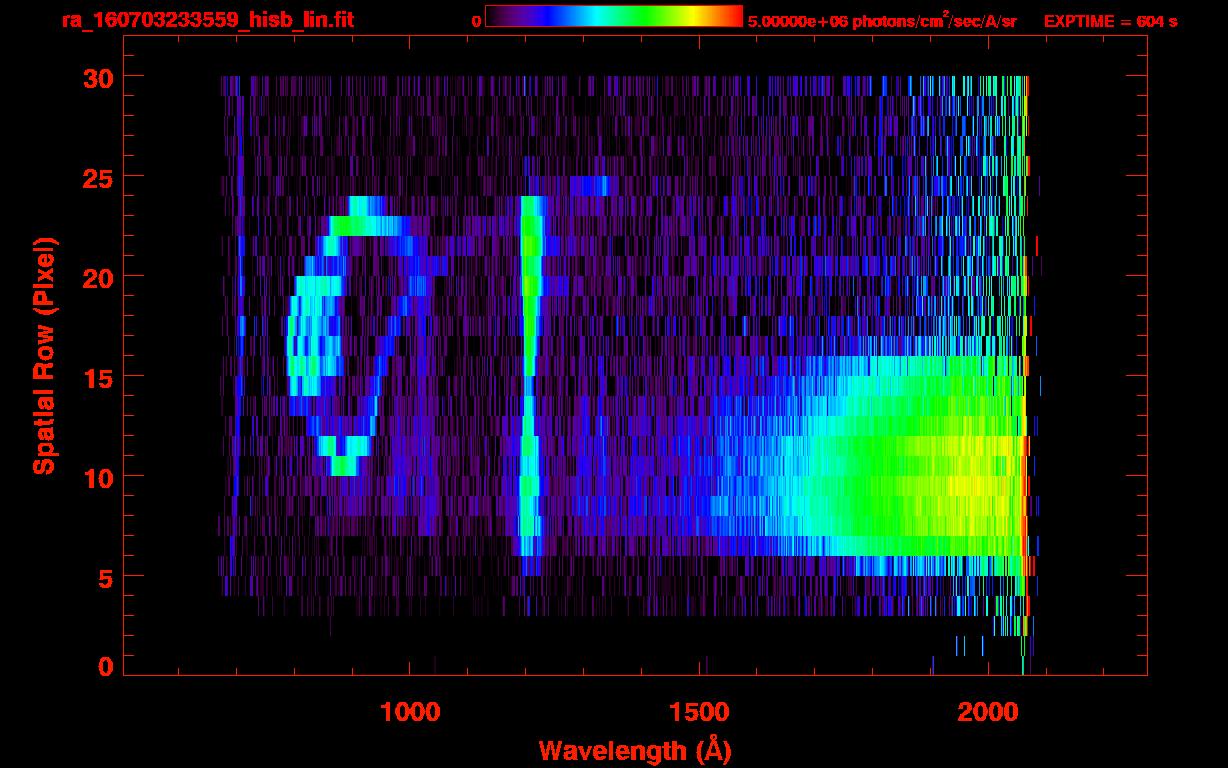Click the EXPTIME = 604 s text
1228x768 pixels.
[x=1110, y=21]
